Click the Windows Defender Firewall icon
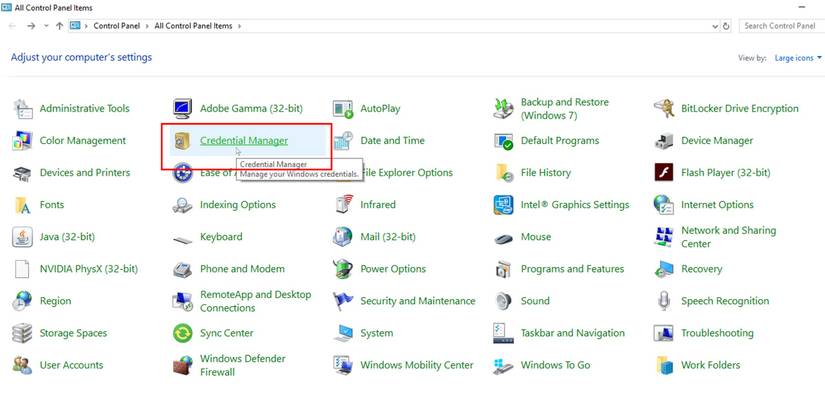The width and height of the screenshot is (825, 413). pyautogui.click(x=183, y=366)
